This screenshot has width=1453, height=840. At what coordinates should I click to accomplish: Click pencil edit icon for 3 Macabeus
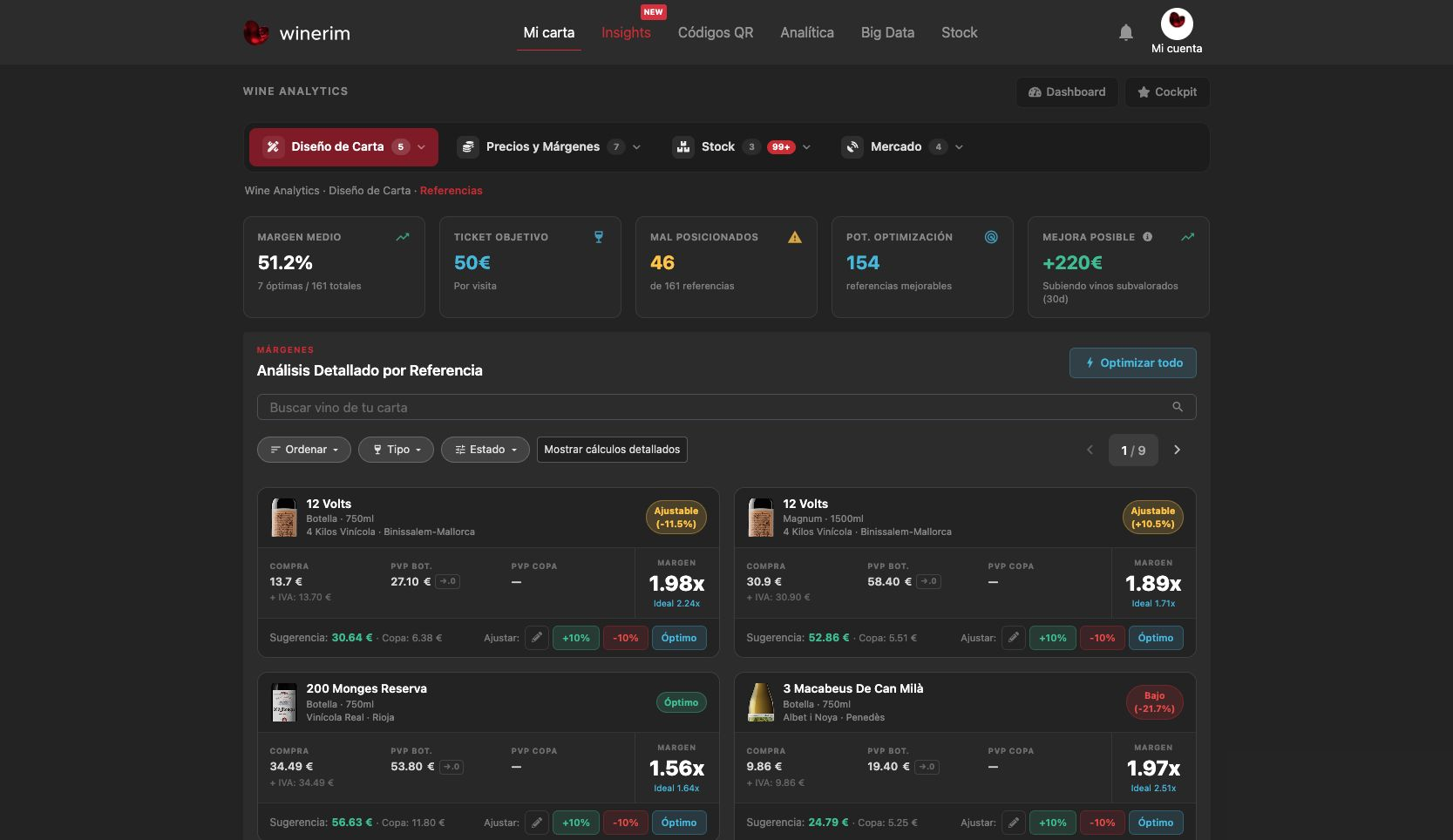click(x=1014, y=823)
